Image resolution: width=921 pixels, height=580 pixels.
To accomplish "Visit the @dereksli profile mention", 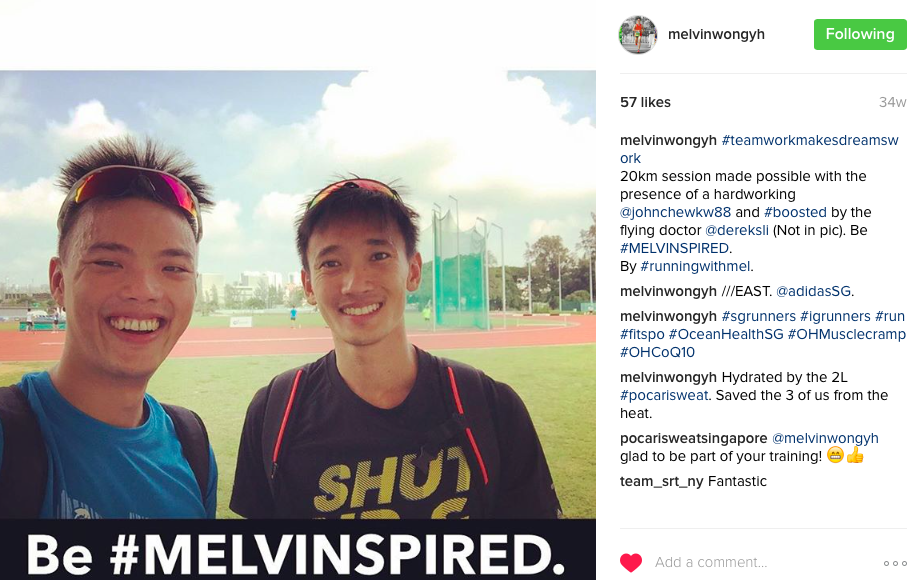I will click(737, 230).
